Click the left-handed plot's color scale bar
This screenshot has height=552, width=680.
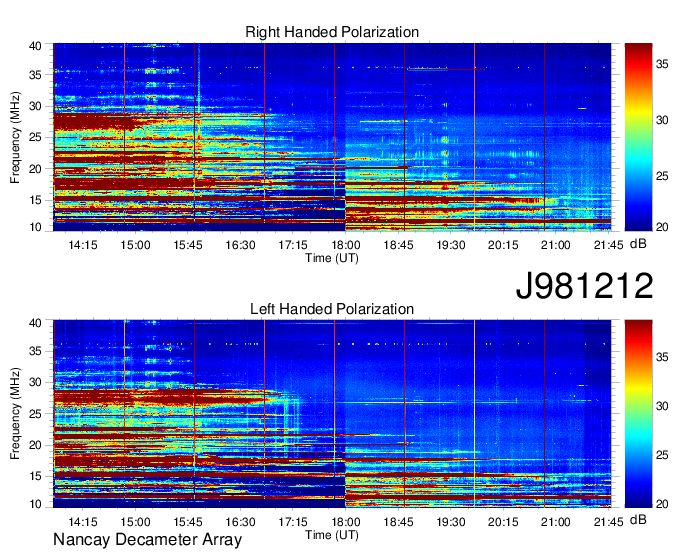[638, 414]
